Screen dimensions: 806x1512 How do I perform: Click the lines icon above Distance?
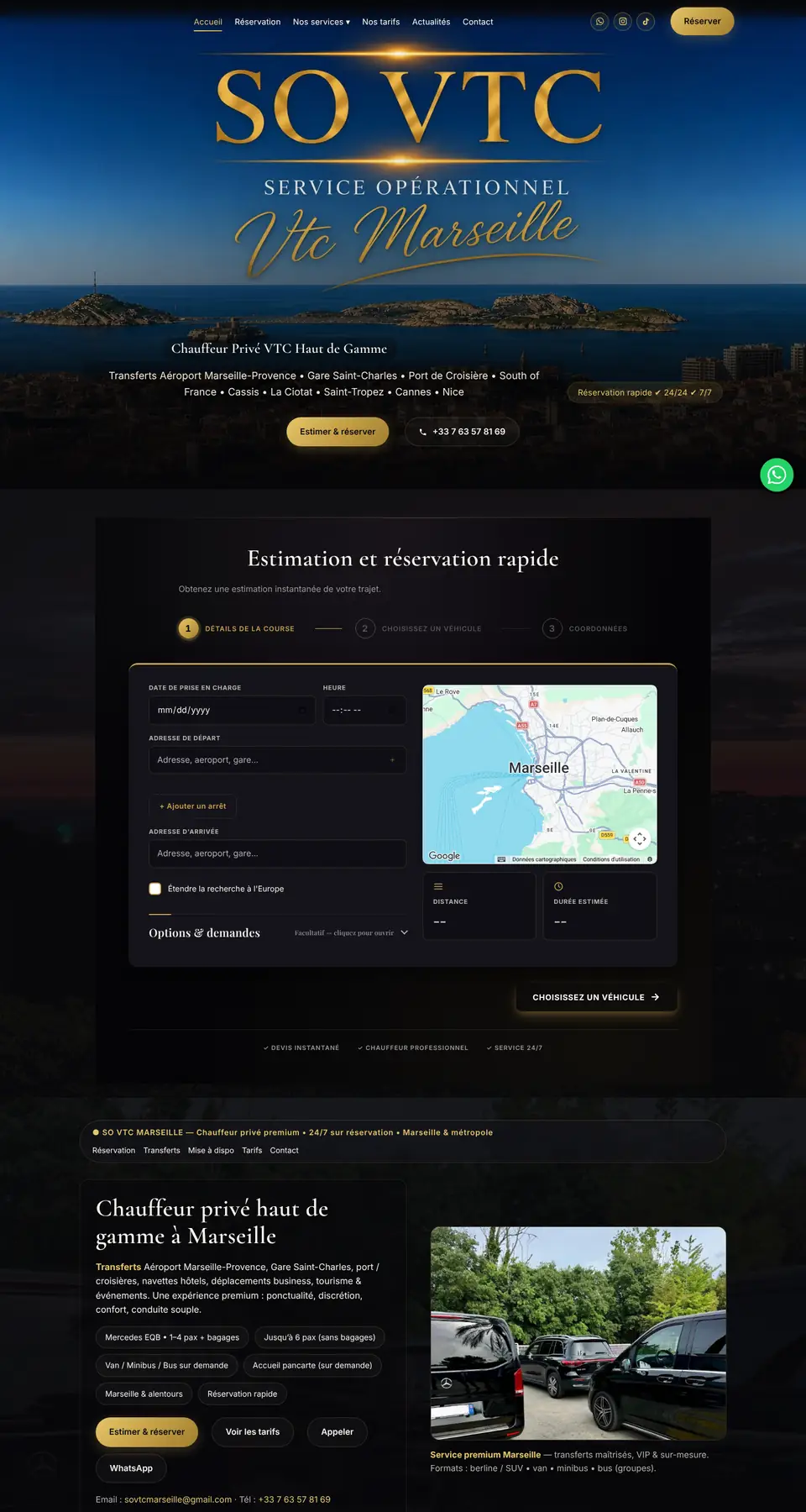[x=437, y=886]
